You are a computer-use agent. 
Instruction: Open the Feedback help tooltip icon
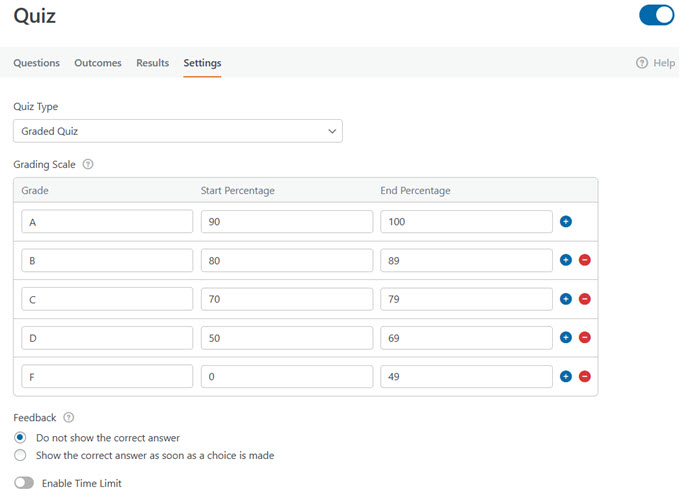tap(69, 418)
